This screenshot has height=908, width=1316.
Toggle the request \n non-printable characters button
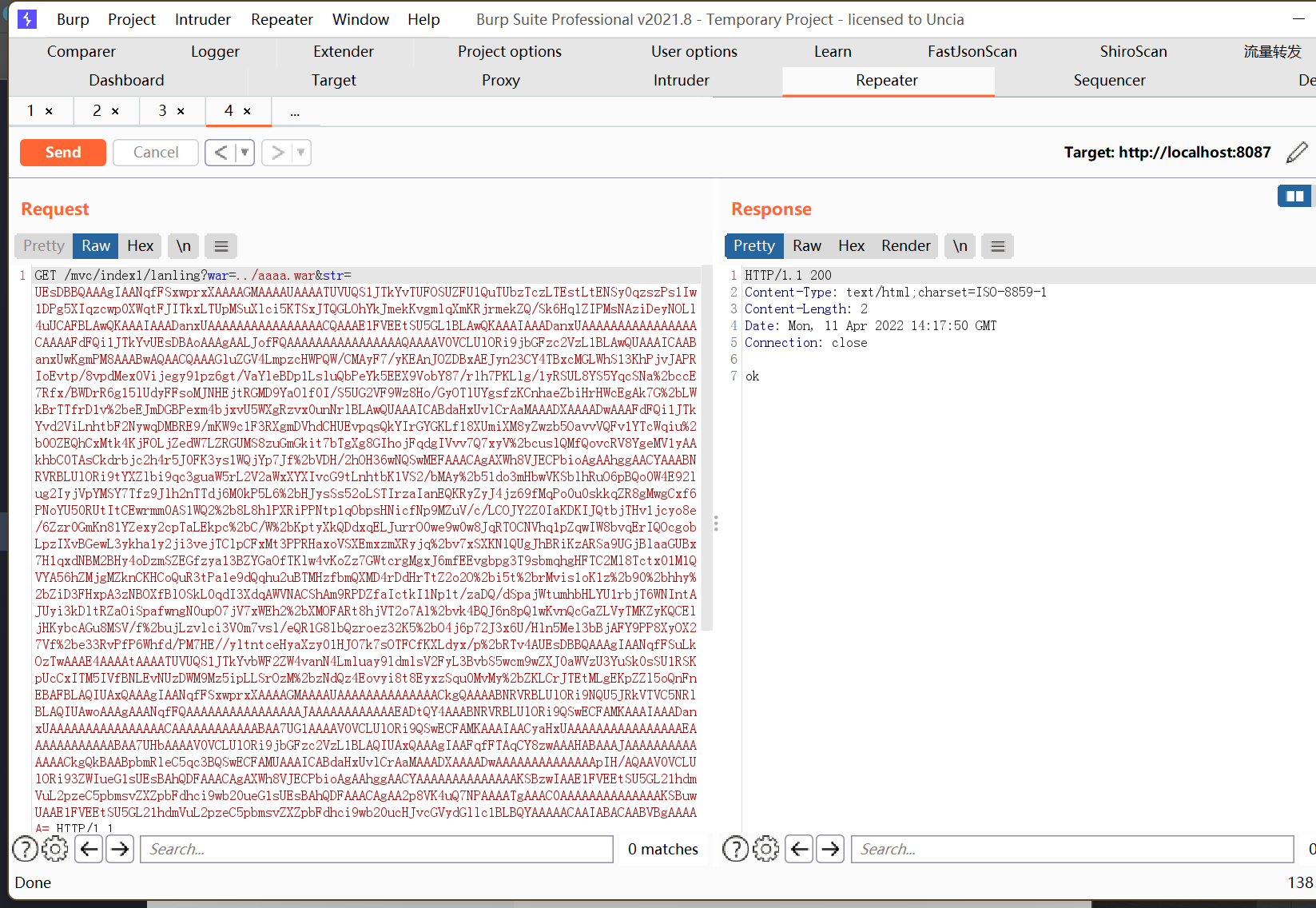coord(183,245)
